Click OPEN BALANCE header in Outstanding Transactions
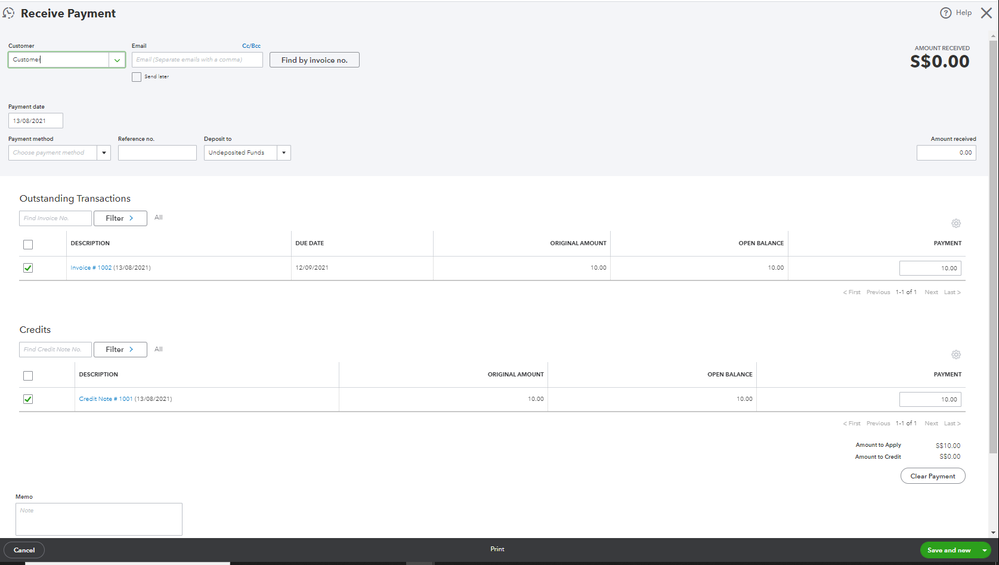 pyautogui.click(x=761, y=243)
